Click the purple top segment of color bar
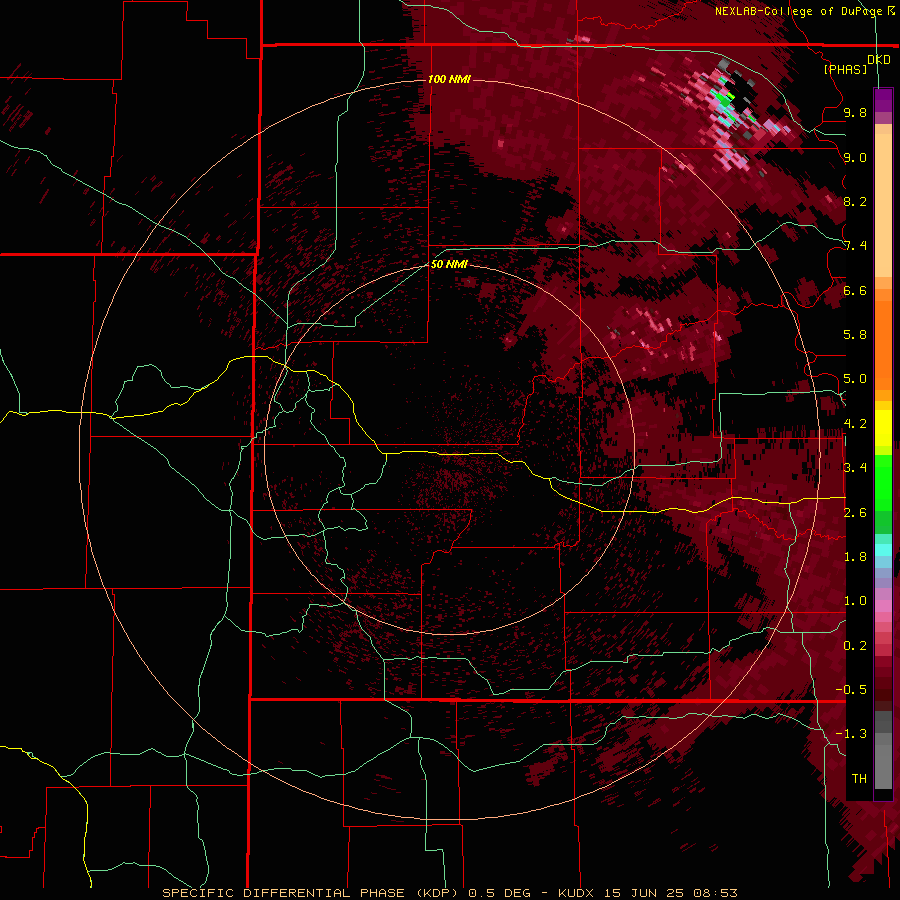900x900 pixels. tap(883, 100)
